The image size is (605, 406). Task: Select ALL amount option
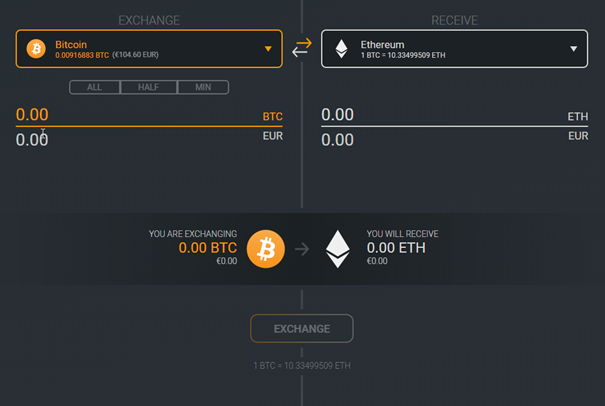pos(95,87)
